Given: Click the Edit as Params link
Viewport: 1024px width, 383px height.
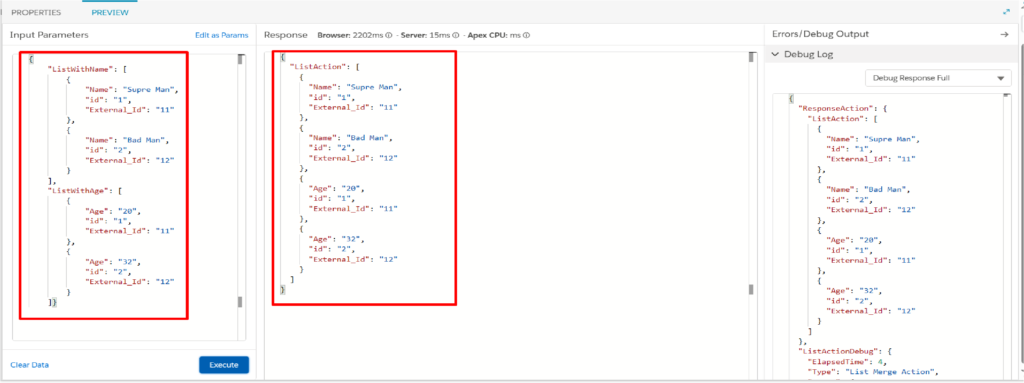Looking at the screenshot, I should [x=221, y=35].
